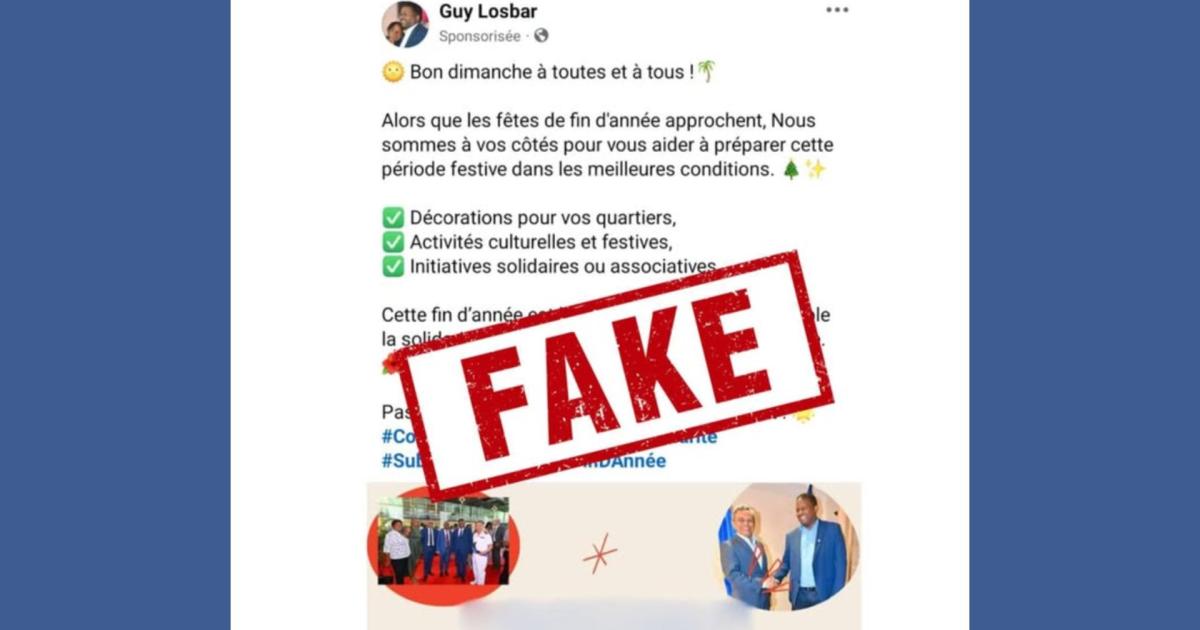Click the green check beside Initiatives solidaires
This screenshot has width=1200, height=630.
point(393,267)
